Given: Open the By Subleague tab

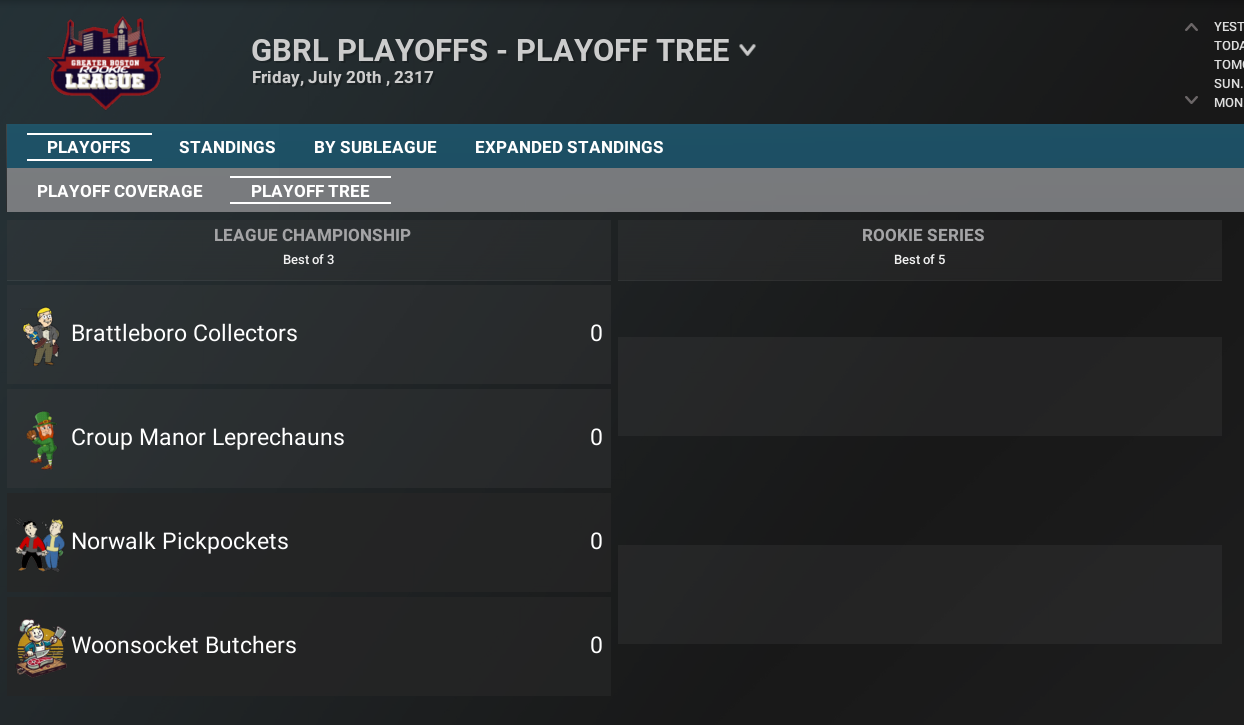Looking at the screenshot, I should (375, 147).
